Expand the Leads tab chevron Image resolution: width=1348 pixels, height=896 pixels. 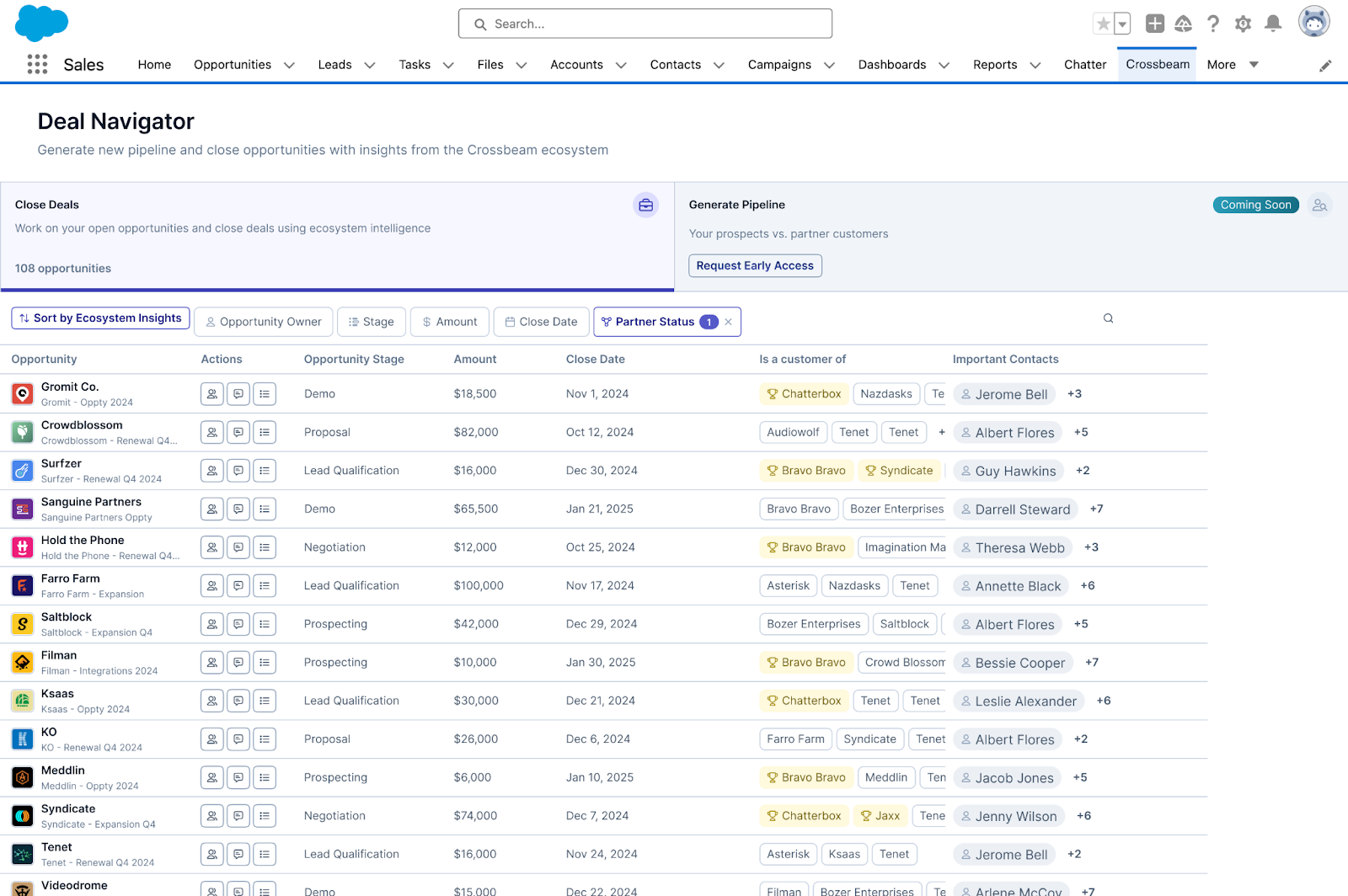click(369, 66)
